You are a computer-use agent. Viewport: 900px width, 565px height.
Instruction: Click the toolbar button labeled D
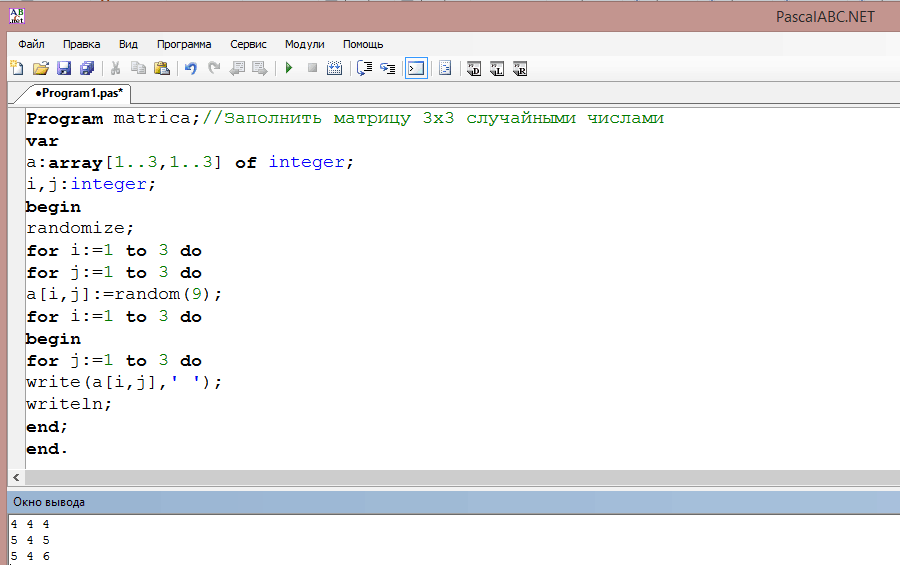pos(474,69)
